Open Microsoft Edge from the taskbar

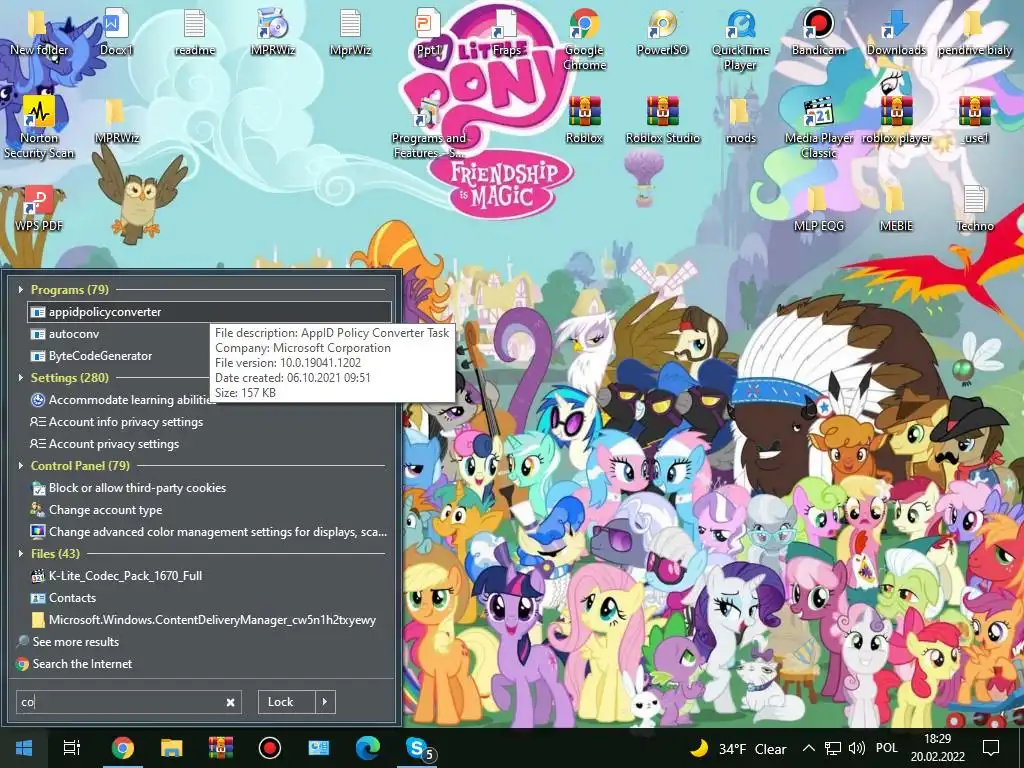(x=368, y=748)
